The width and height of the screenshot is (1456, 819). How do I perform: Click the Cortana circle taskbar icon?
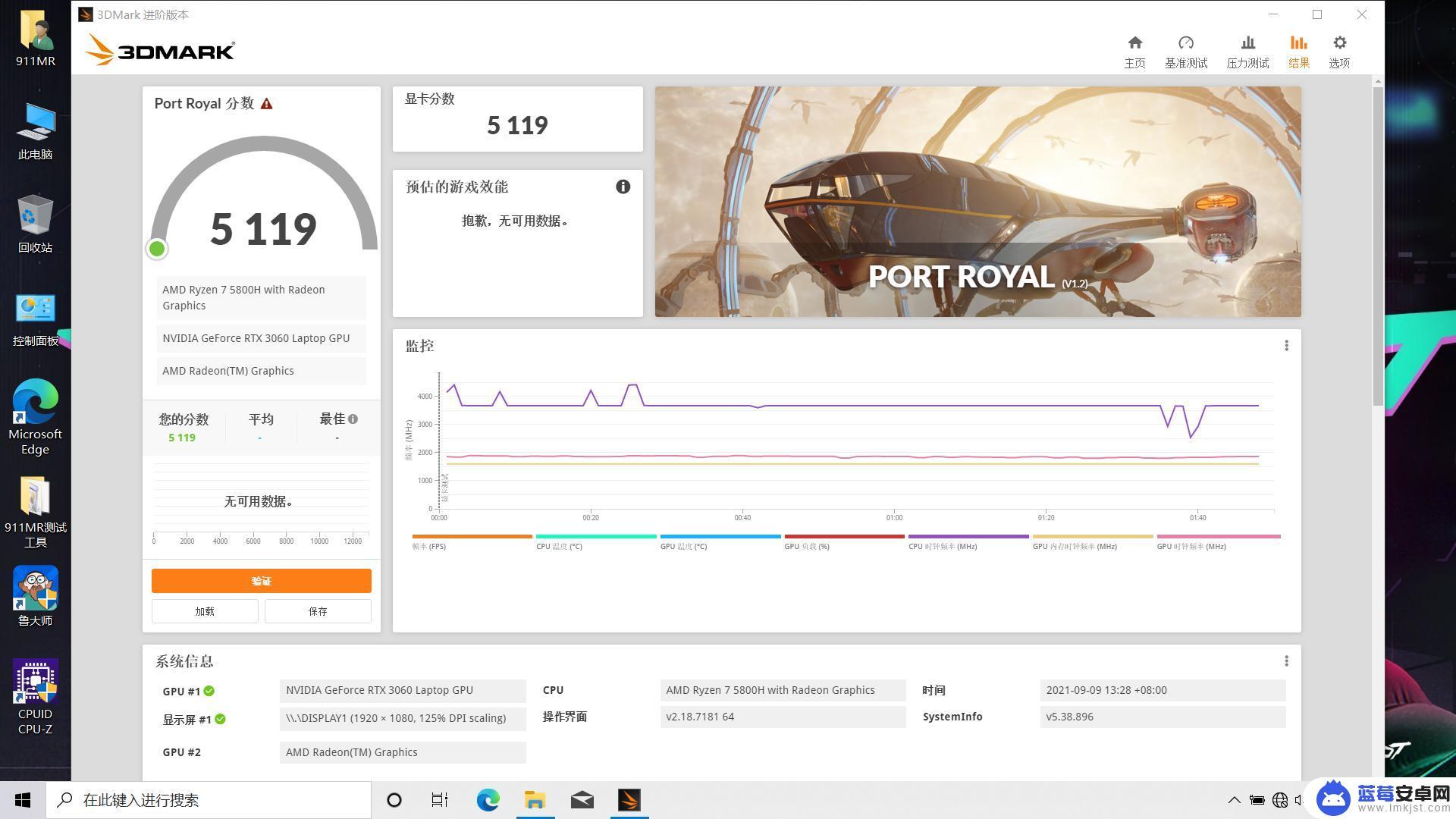394,800
